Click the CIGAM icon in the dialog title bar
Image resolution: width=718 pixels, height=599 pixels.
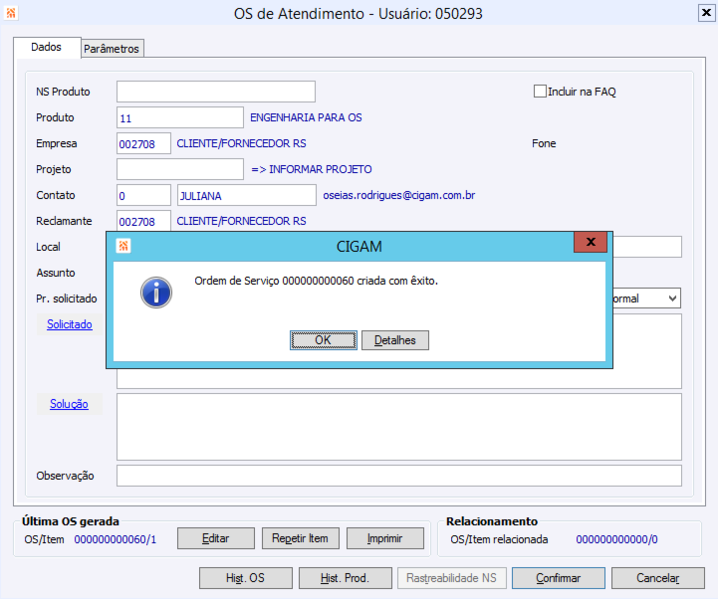coord(123,246)
